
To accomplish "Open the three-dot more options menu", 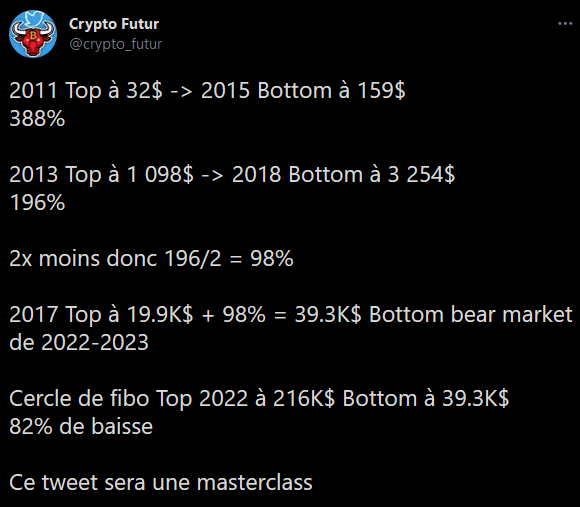I will pyautogui.click(x=565, y=24).
